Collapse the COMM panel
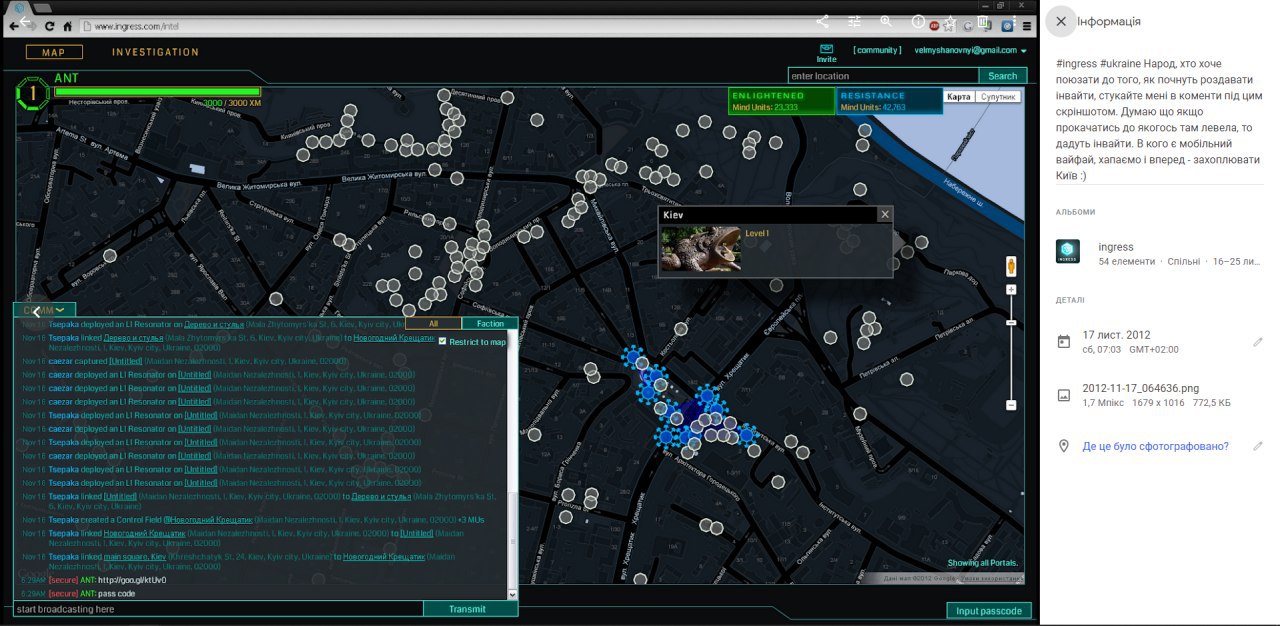Screen dimensions: 1280x626 pyautogui.click(x=45, y=310)
